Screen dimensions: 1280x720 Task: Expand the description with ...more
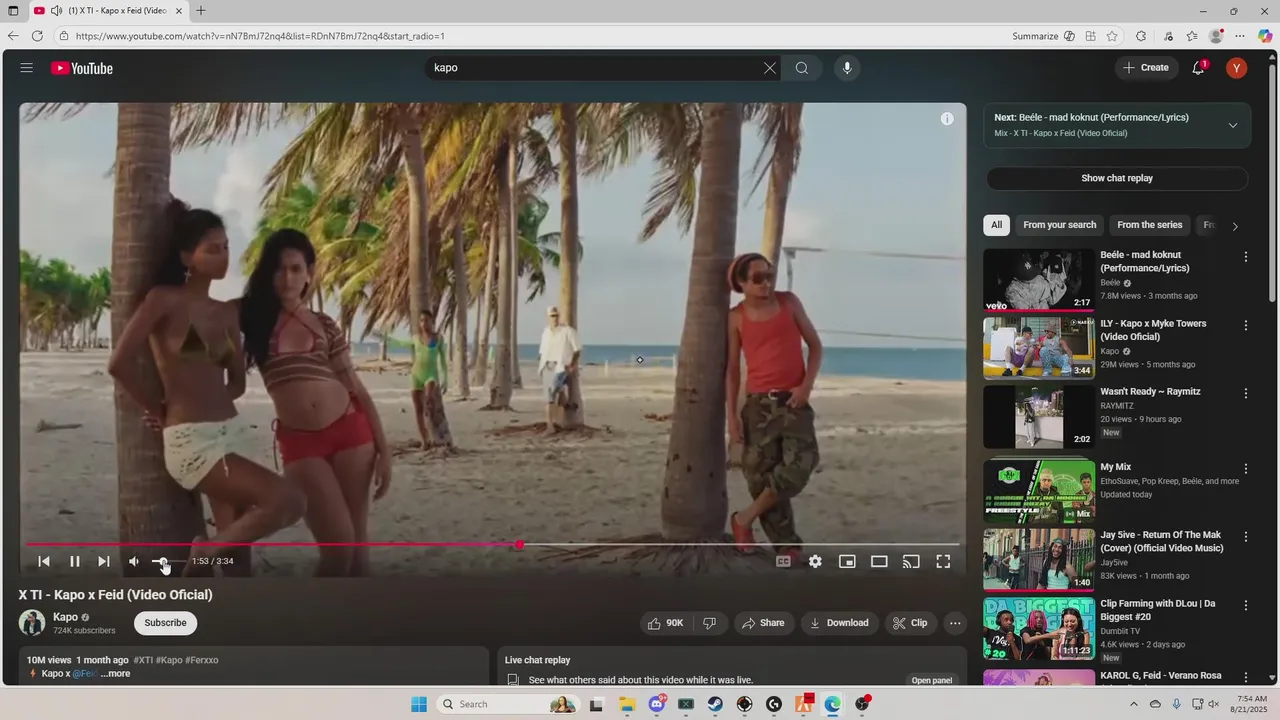(x=116, y=673)
